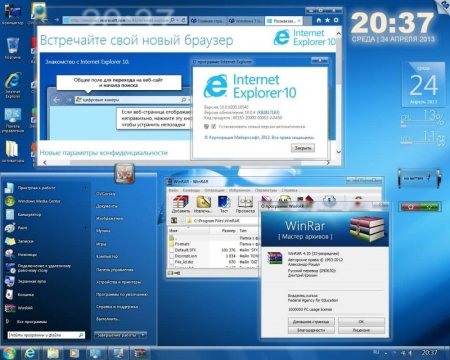
Task: Click Internet Explorer taskbar icon
Action: point(30,353)
